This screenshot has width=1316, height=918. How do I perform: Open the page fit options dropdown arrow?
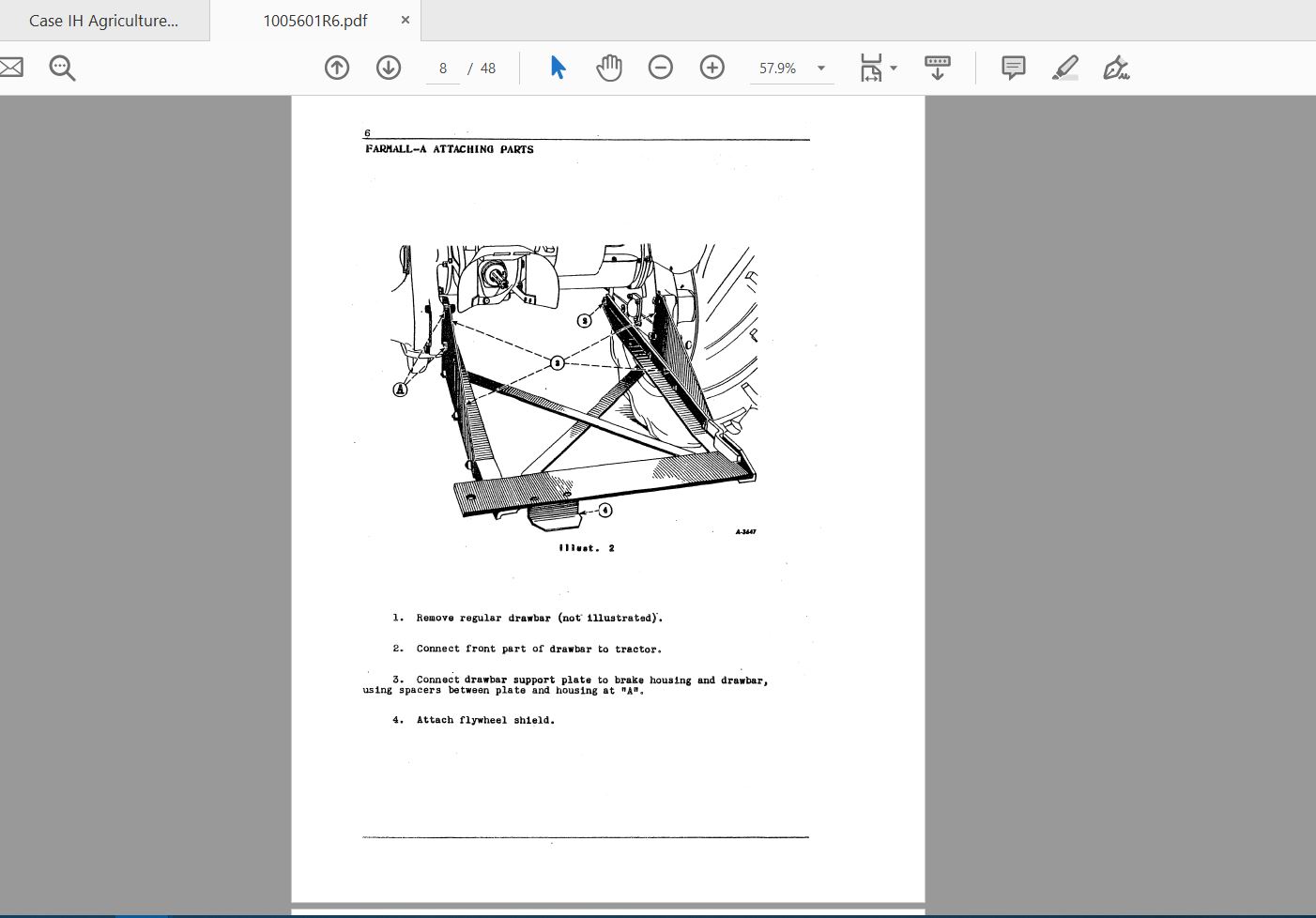coord(894,68)
